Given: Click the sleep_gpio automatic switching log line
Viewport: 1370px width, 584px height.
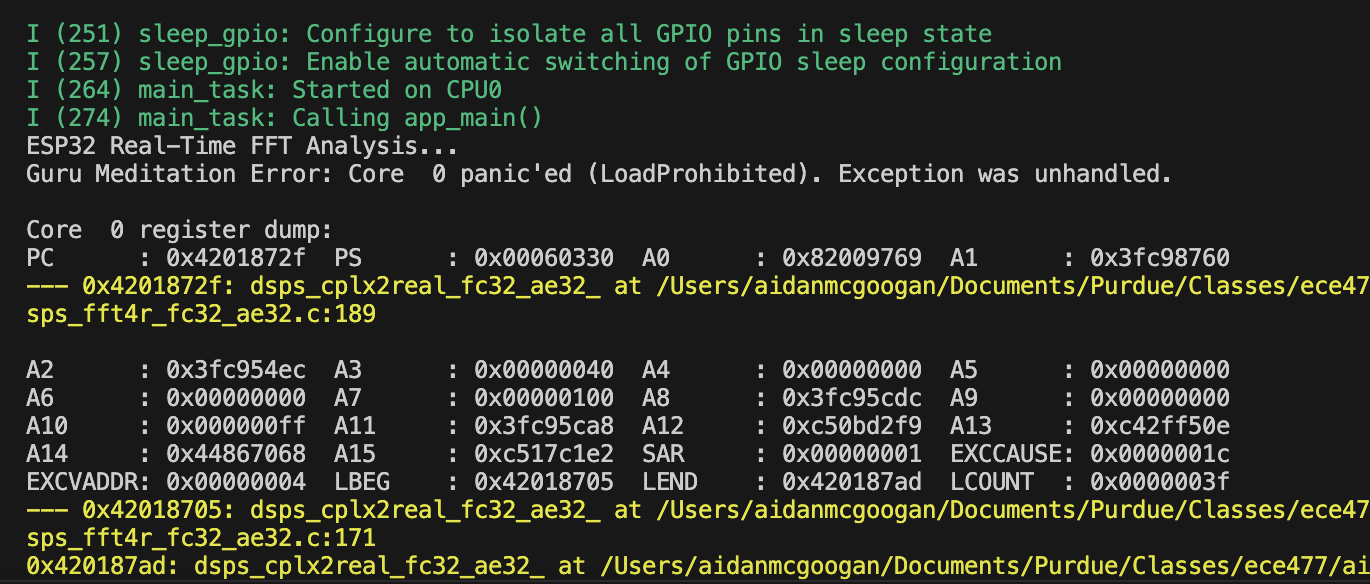Looking at the screenshot, I should (544, 62).
